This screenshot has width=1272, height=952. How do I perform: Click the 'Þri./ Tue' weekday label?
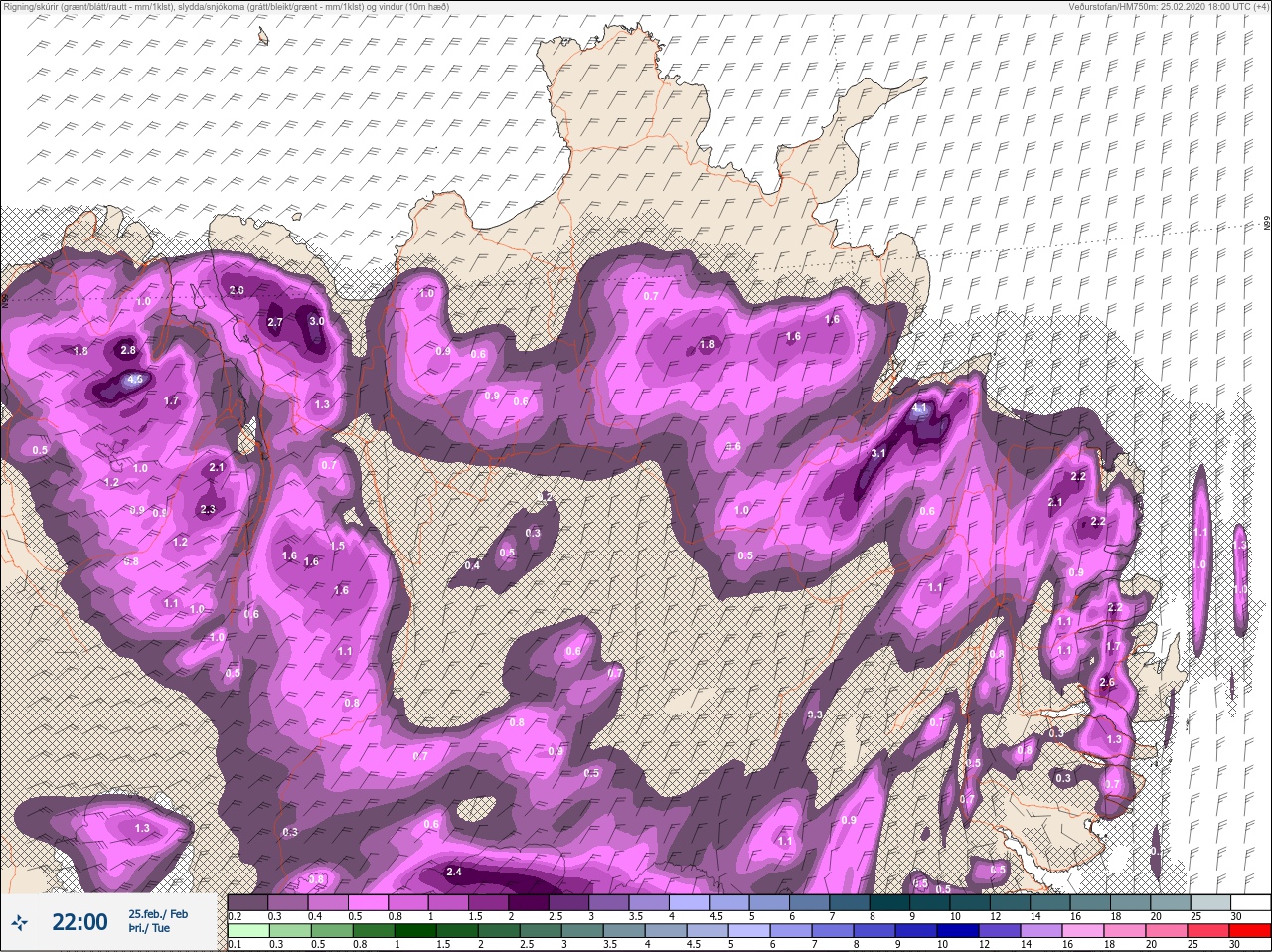[x=149, y=929]
